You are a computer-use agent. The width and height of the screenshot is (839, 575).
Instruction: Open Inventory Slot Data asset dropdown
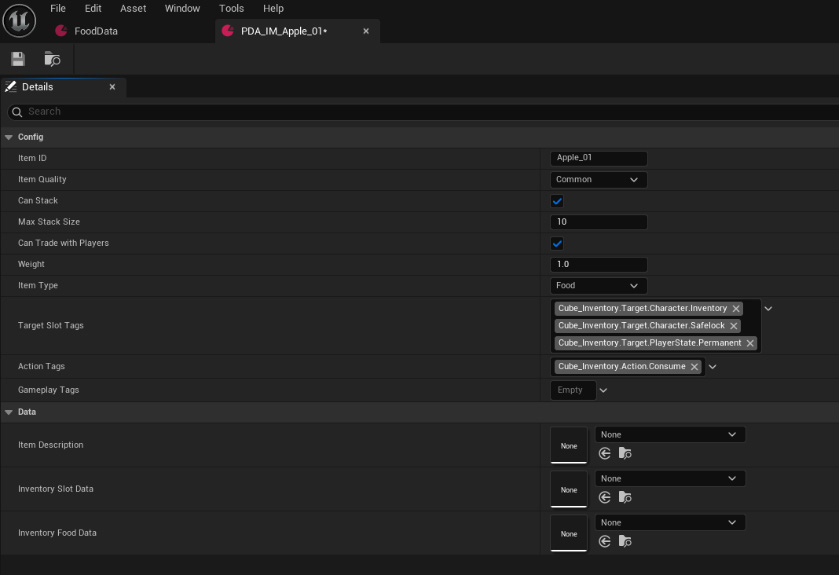tap(670, 479)
